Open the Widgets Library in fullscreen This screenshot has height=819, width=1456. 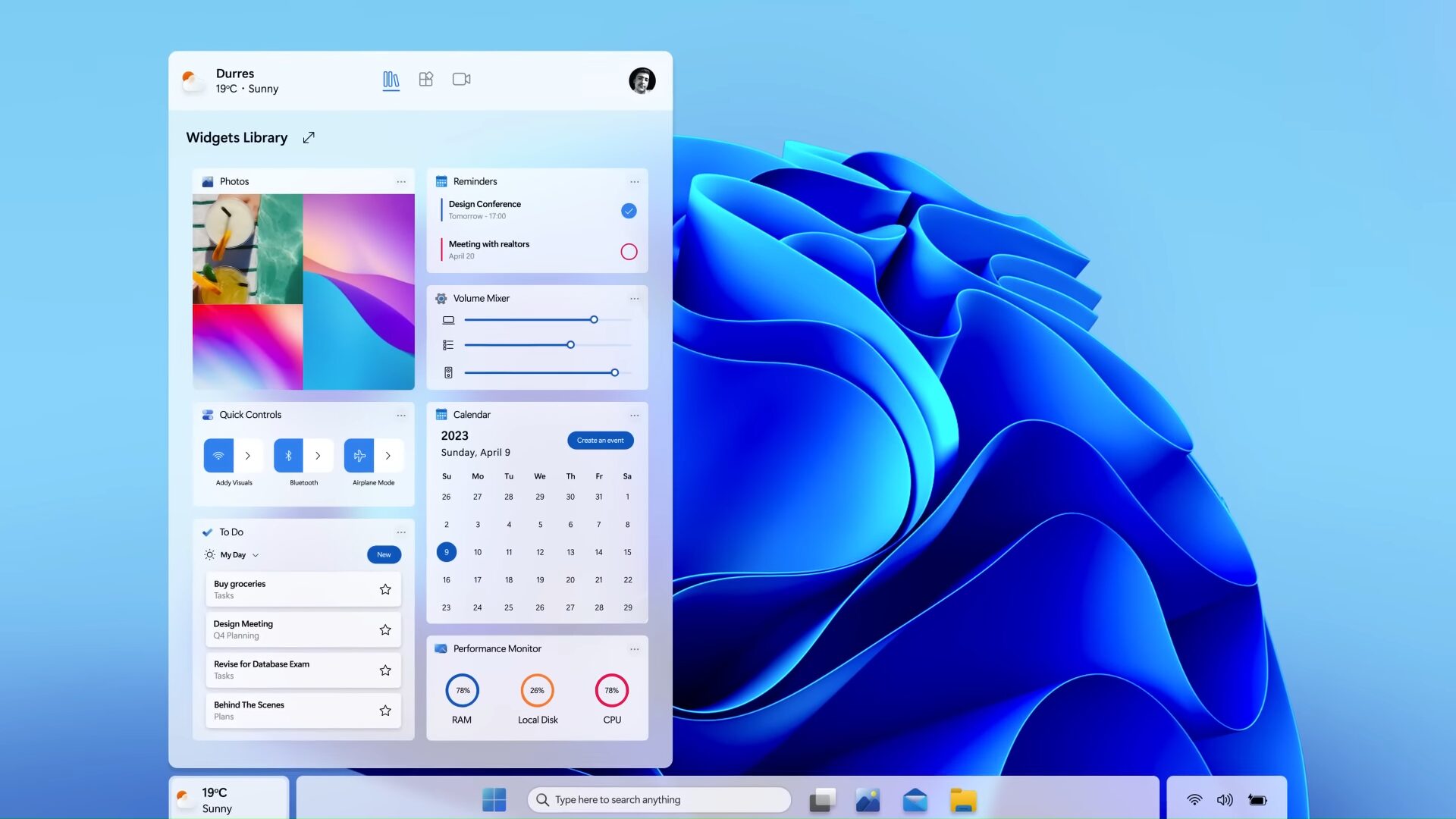click(x=308, y=137)
